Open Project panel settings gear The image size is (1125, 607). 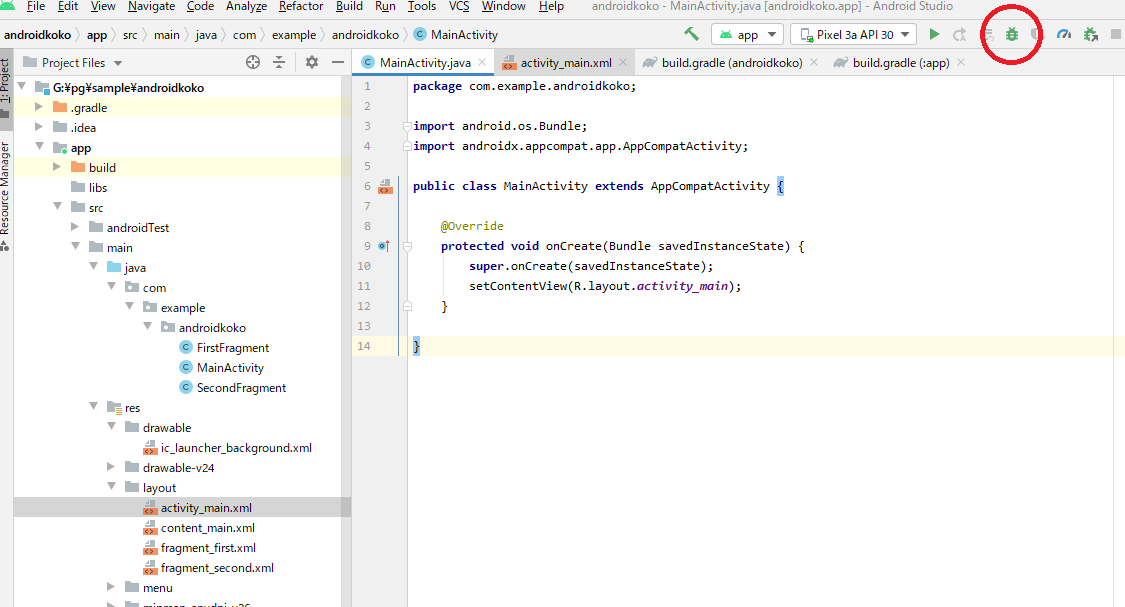point(311,62)
